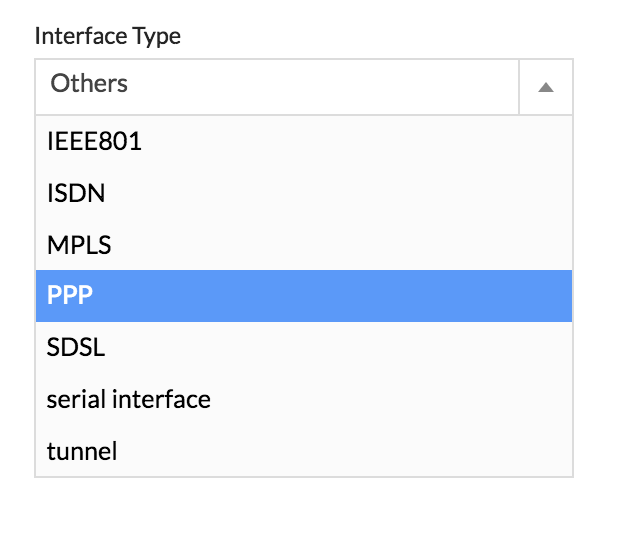The height and width of the screenshot is (540, 628).
Task: Collapse the list using the triangle icon
Action: 546,87
